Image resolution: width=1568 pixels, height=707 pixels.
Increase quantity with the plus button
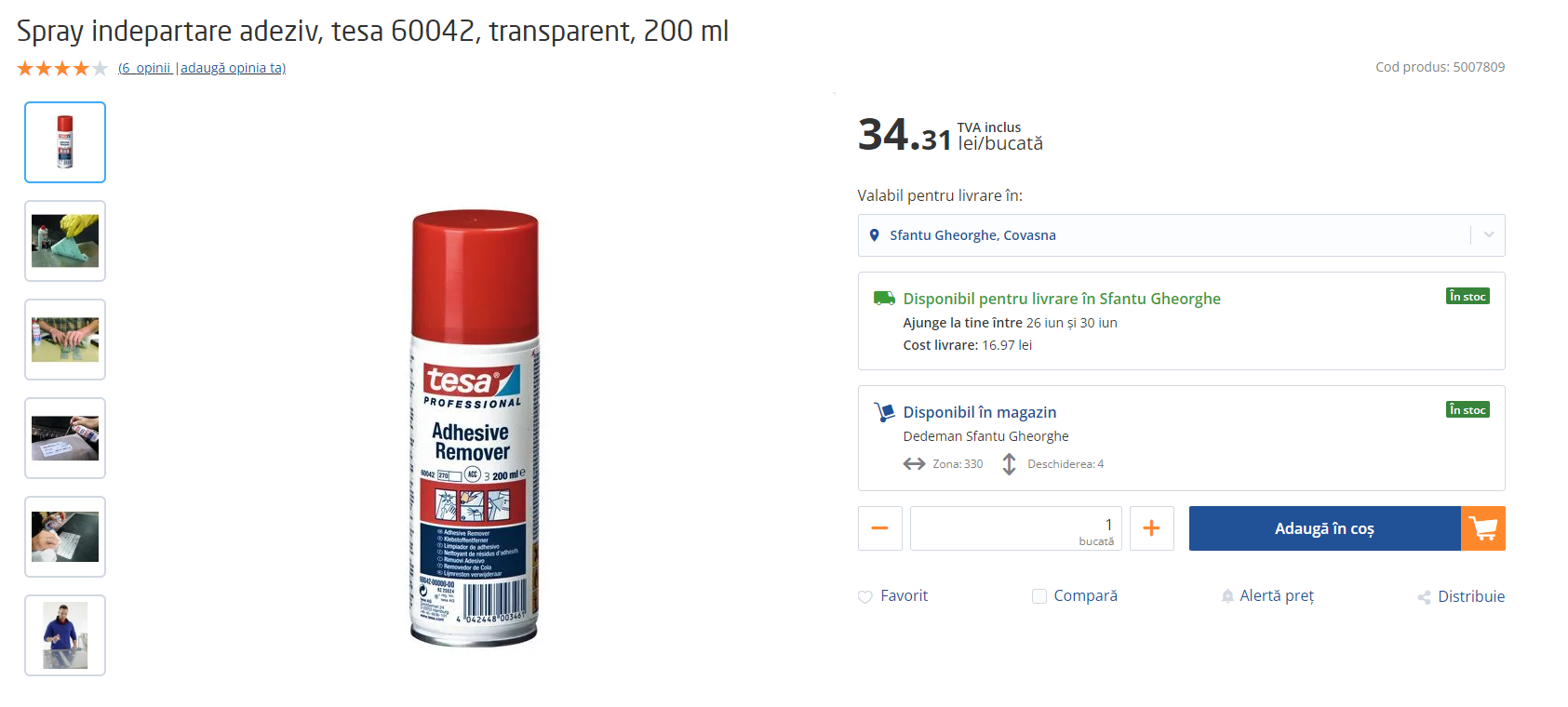[1152, 528]
